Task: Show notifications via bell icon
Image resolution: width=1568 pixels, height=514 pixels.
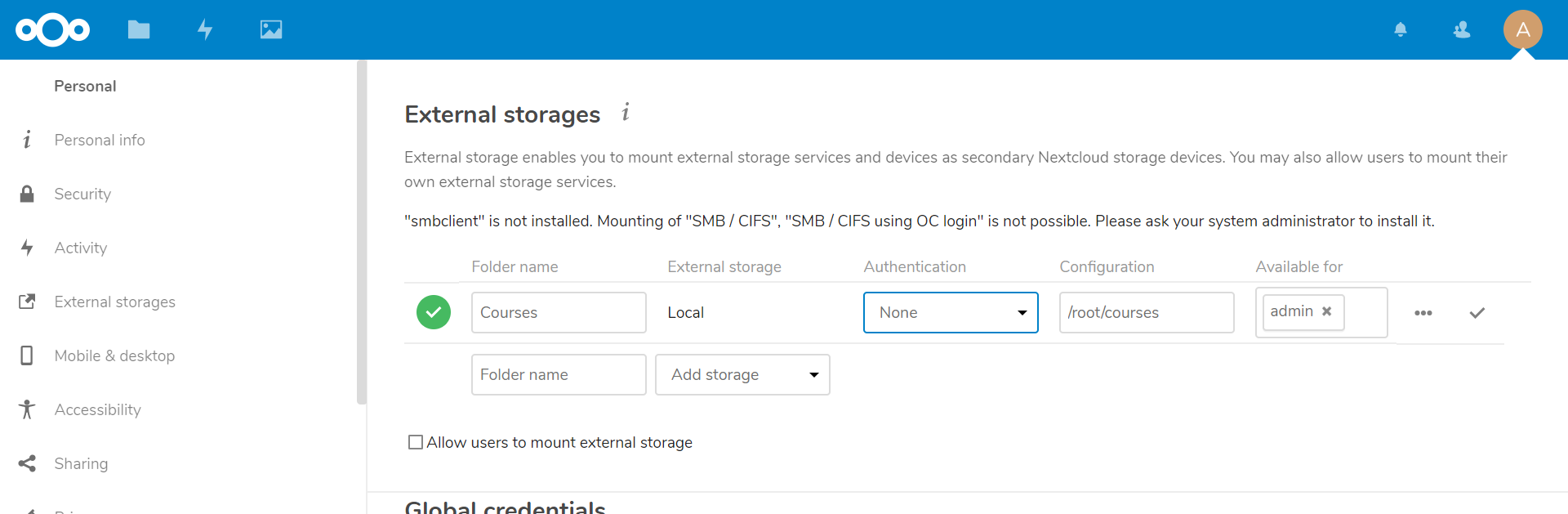Action: click(x=1401, y=30)
